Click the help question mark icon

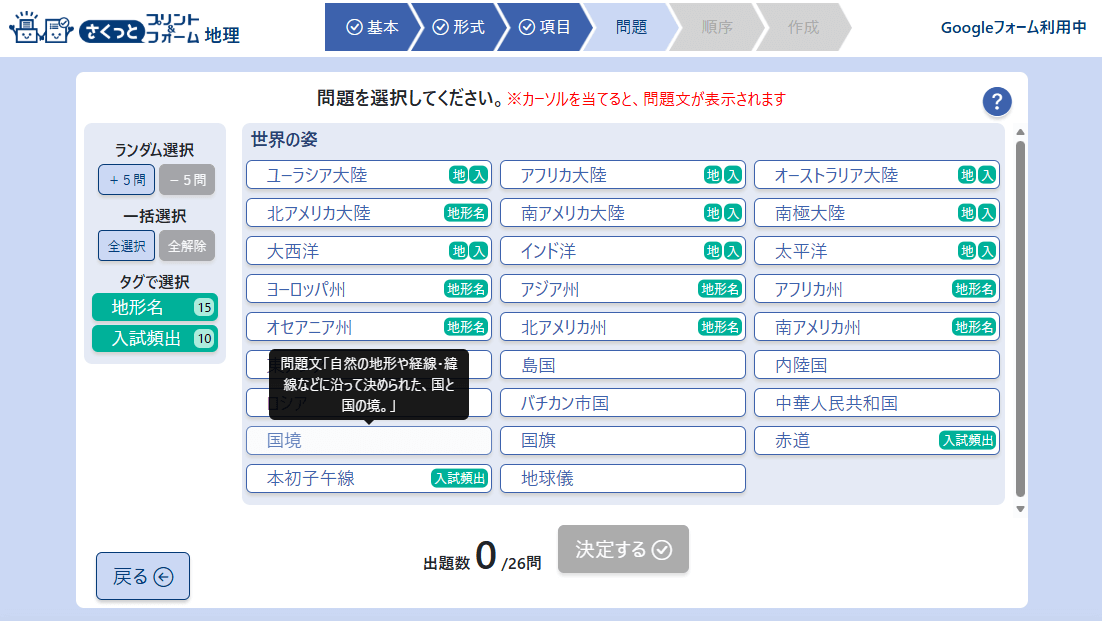(997, 101)
